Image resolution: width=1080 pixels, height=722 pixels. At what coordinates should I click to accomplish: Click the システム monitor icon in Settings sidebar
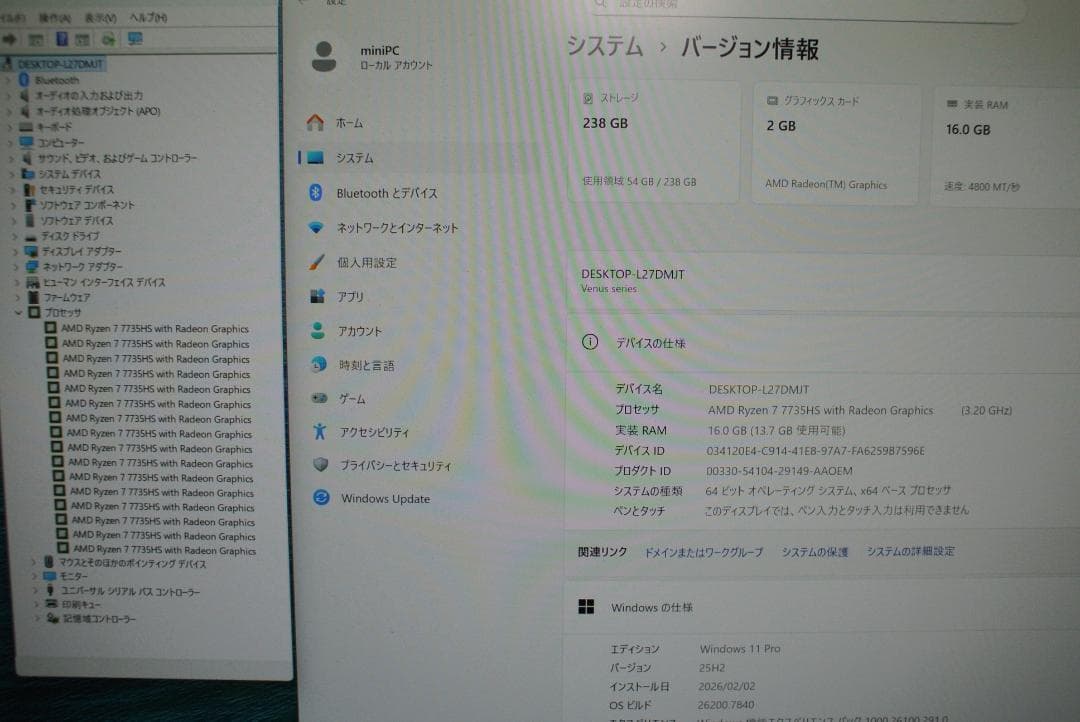pyautogui.click(x=315, y=158)
